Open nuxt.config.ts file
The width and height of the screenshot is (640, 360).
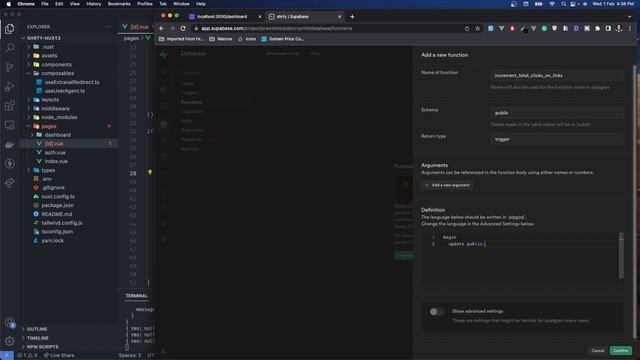tap(58, 196)
